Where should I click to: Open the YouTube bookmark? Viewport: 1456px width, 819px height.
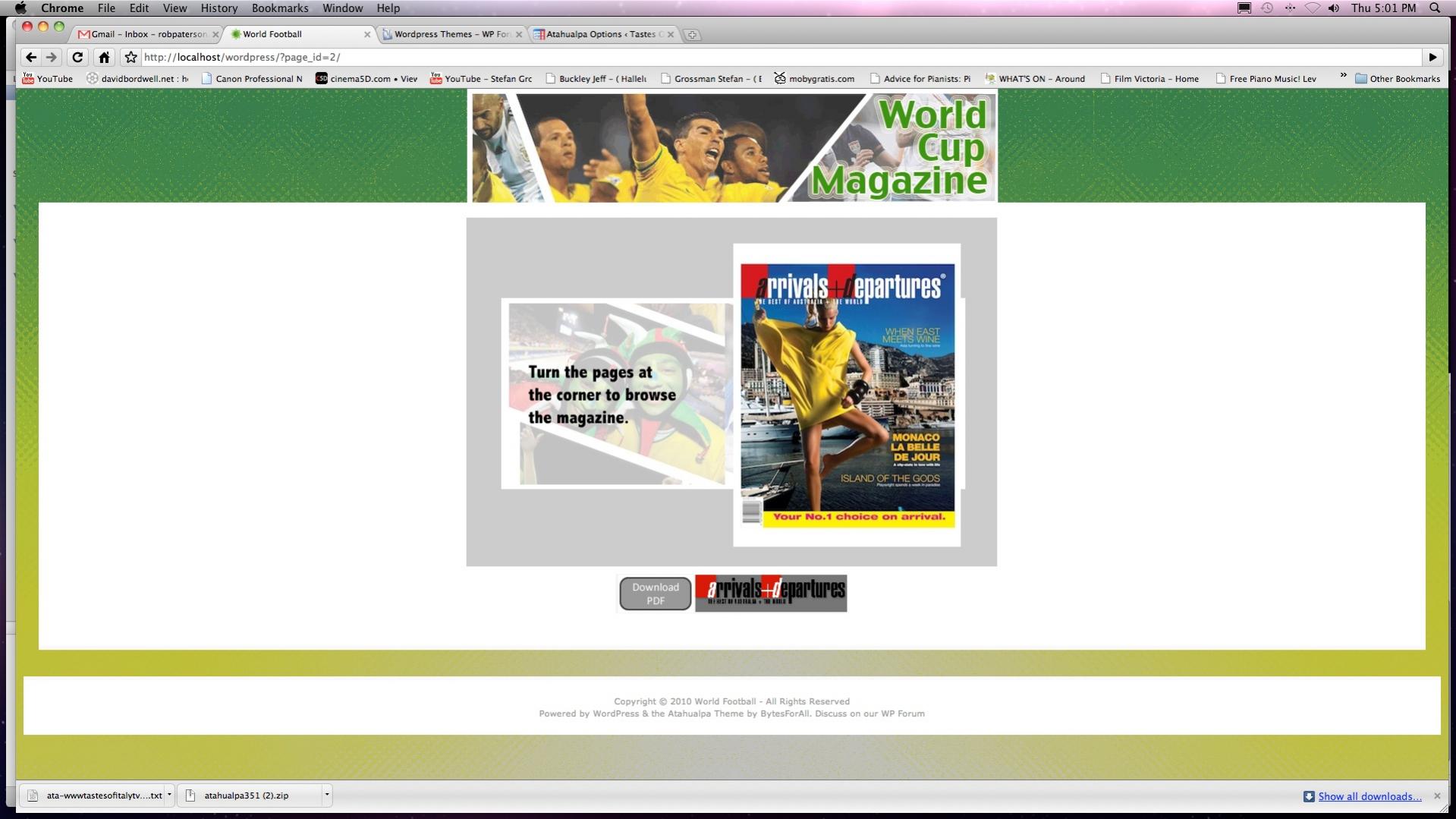47,78
